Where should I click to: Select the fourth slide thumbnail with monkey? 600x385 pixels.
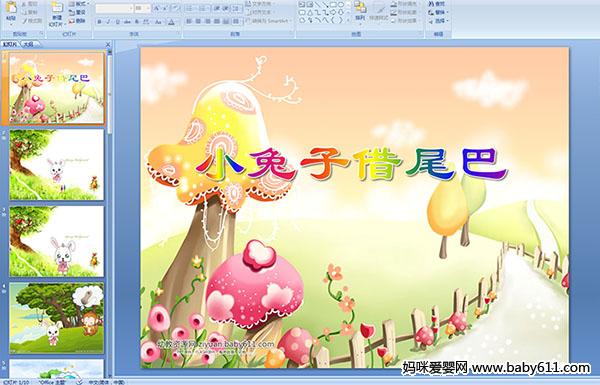(57, 318)
